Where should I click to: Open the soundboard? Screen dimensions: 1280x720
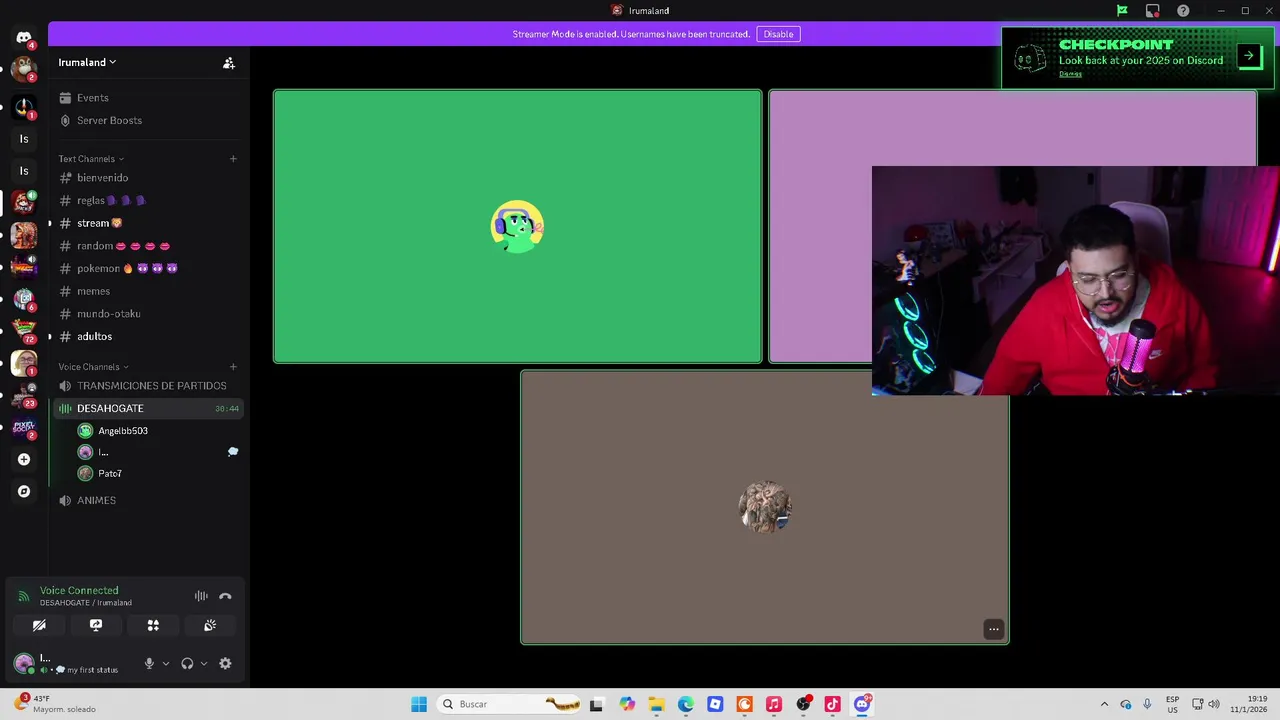pyautogui.click(x=210, y=625)
